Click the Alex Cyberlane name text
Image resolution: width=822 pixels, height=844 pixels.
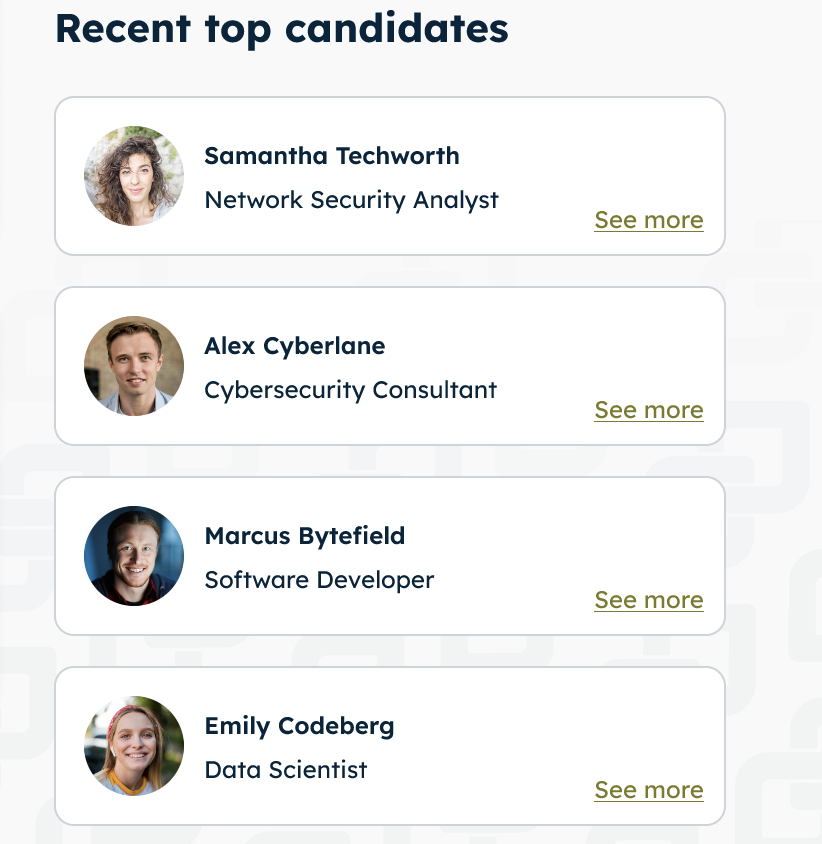point(295,346)
